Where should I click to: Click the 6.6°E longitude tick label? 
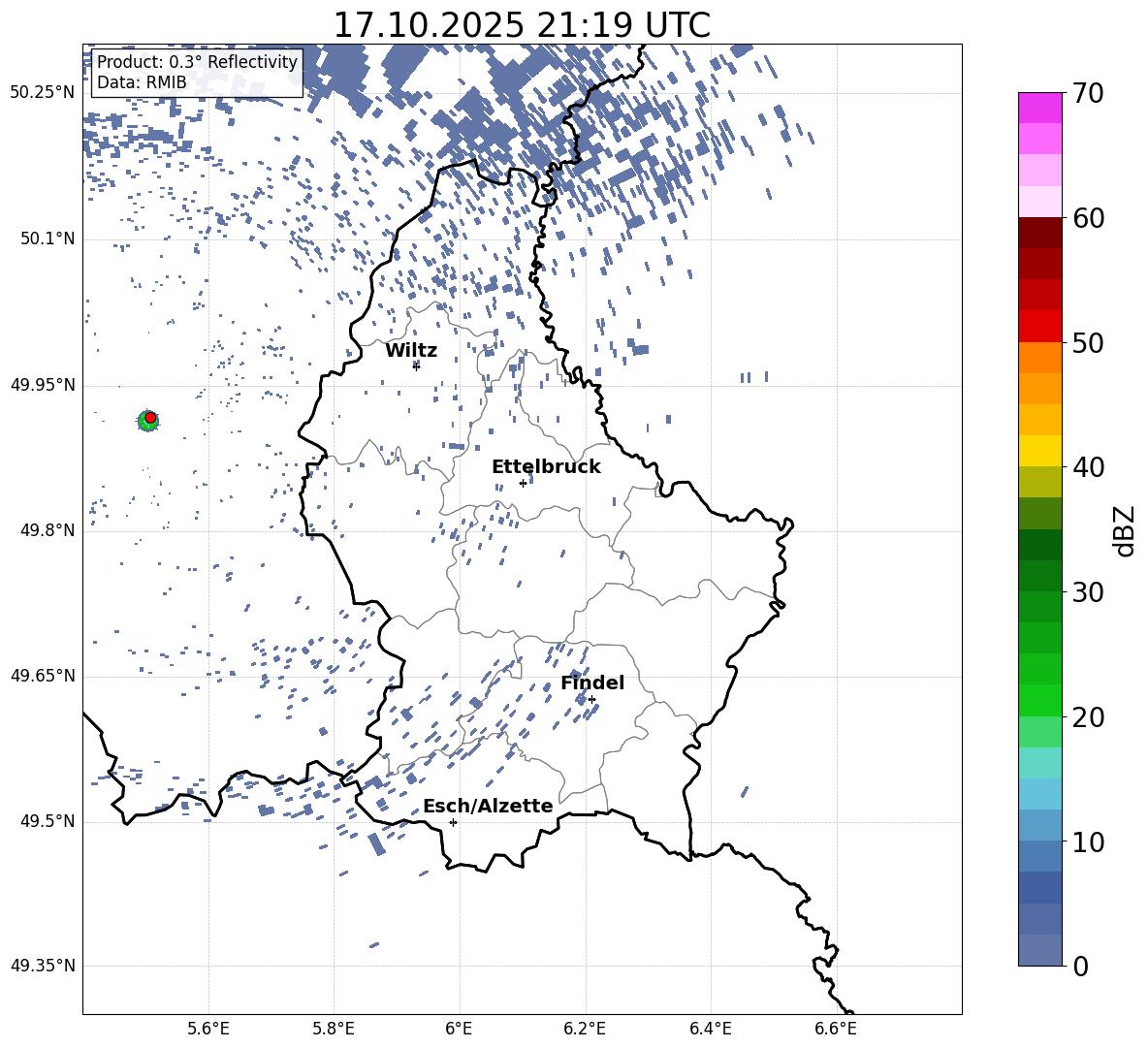tap(836, 1030)
